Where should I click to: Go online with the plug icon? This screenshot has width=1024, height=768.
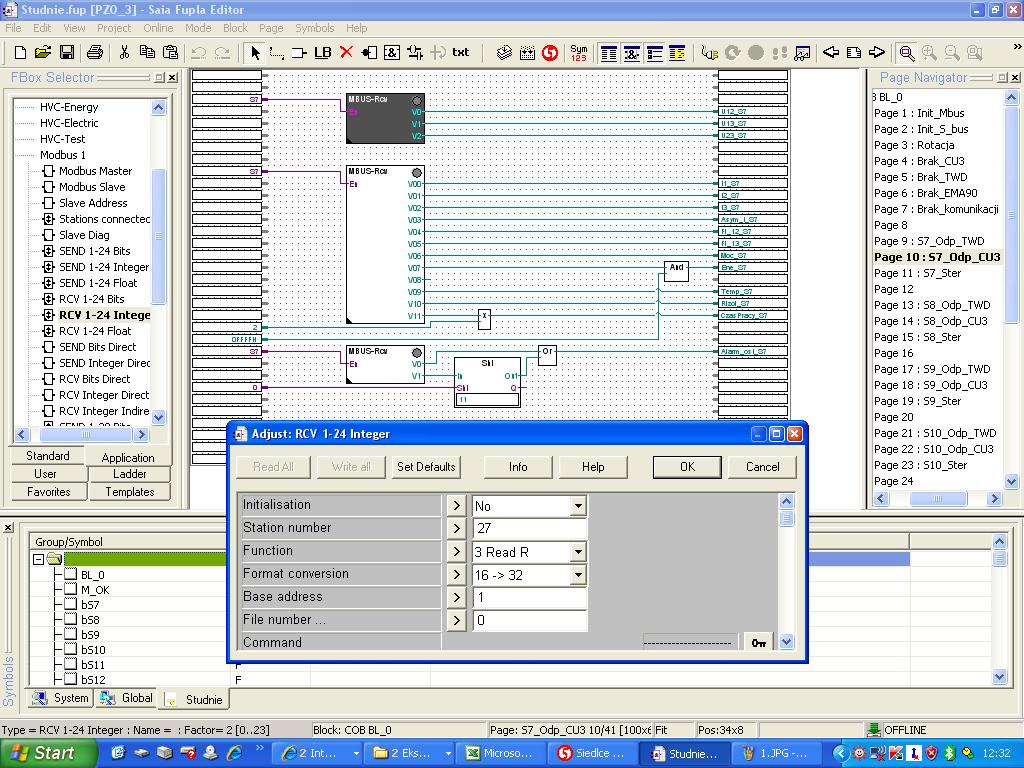coord(709,53)
